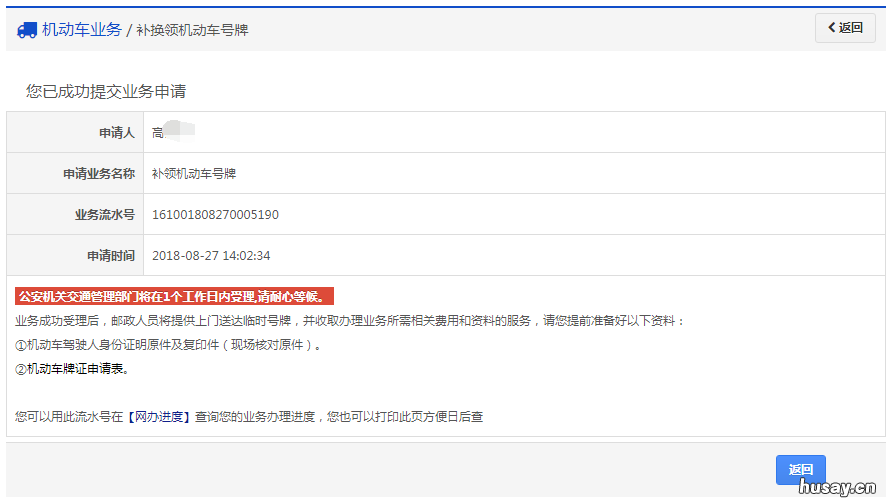891x504 pixels.
Task: Click the blue truck icon in the header
Action: point(27,30)
